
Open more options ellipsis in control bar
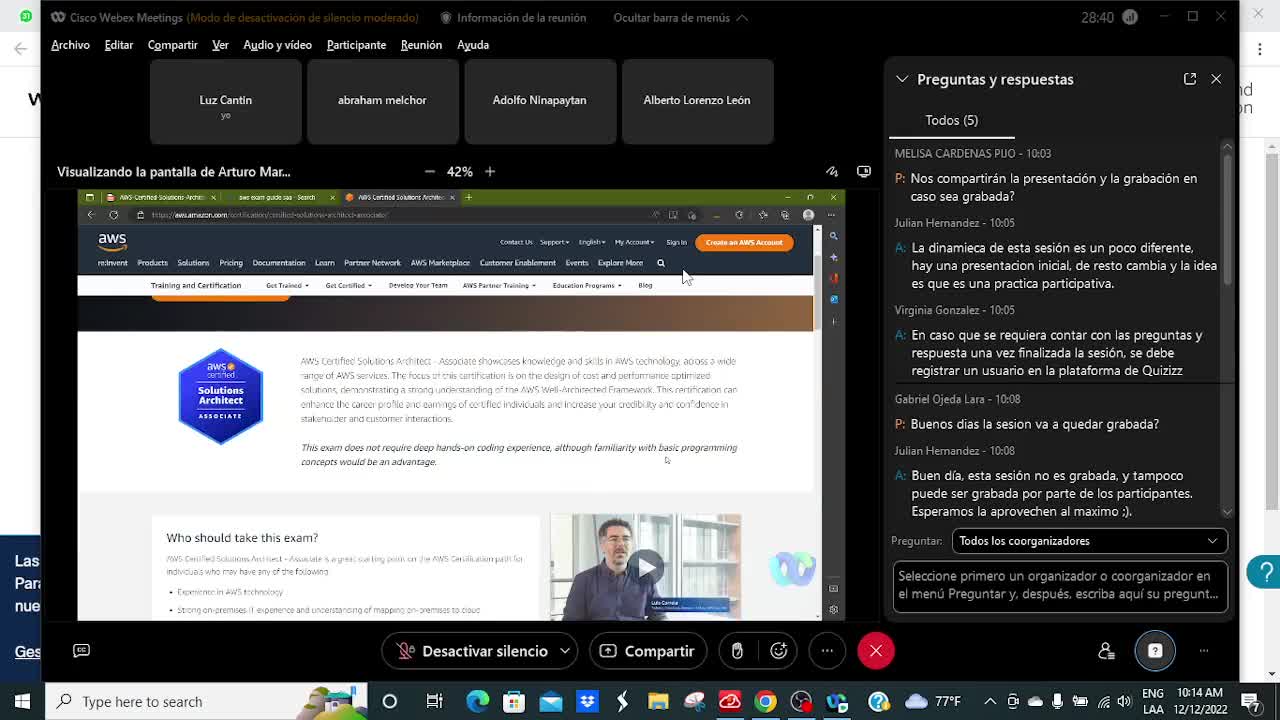click(x=827, y=651)
